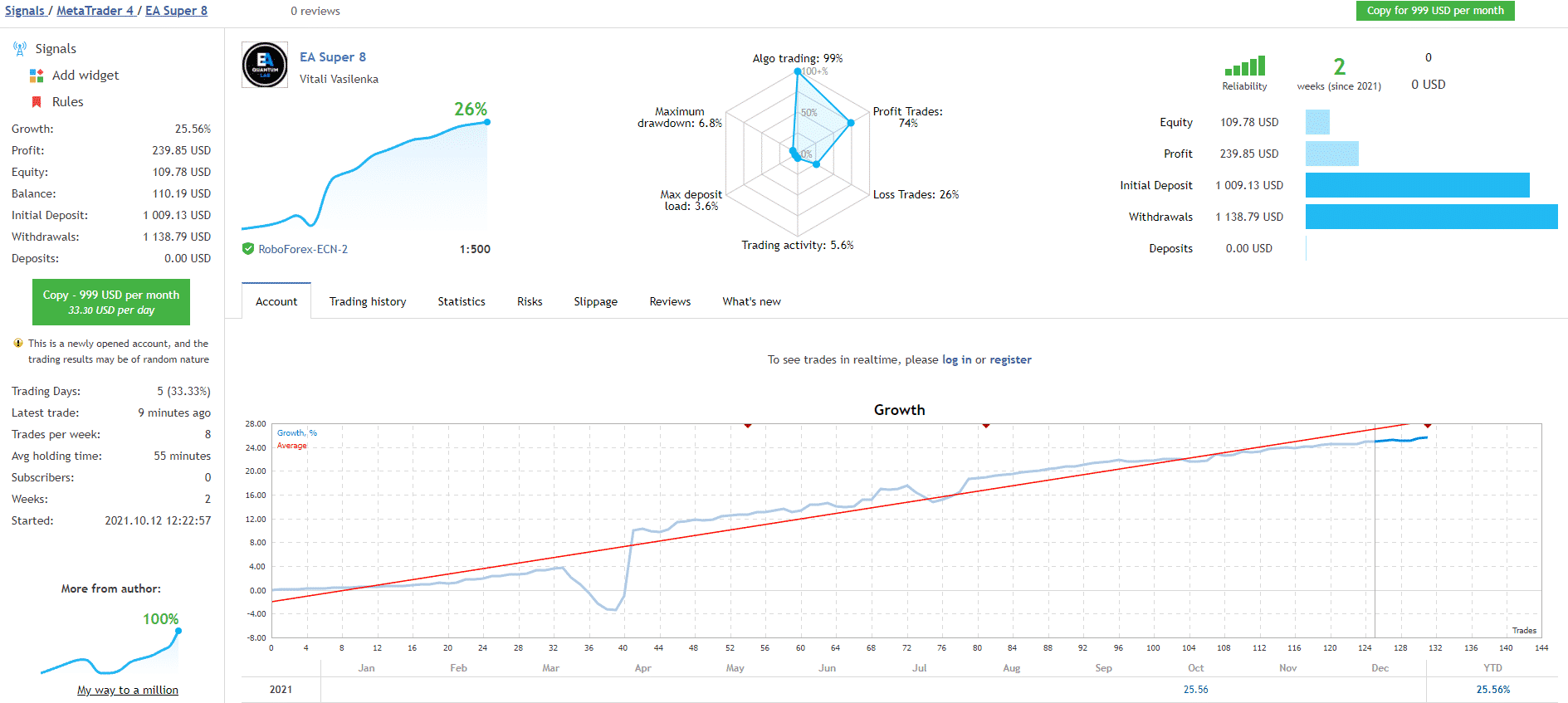Click the YTD 25.56% value

1493,689
